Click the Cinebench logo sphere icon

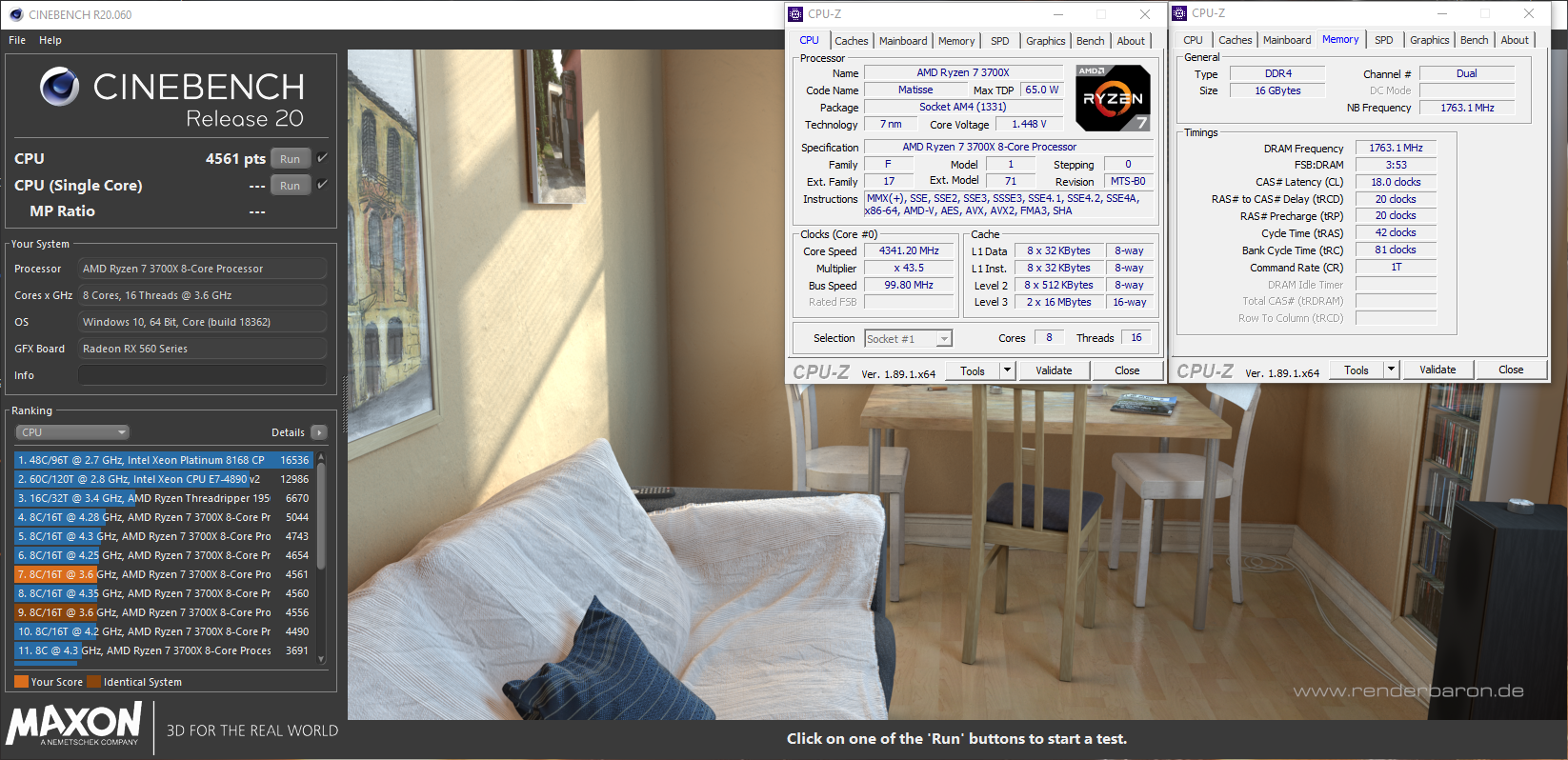[59, 87]
